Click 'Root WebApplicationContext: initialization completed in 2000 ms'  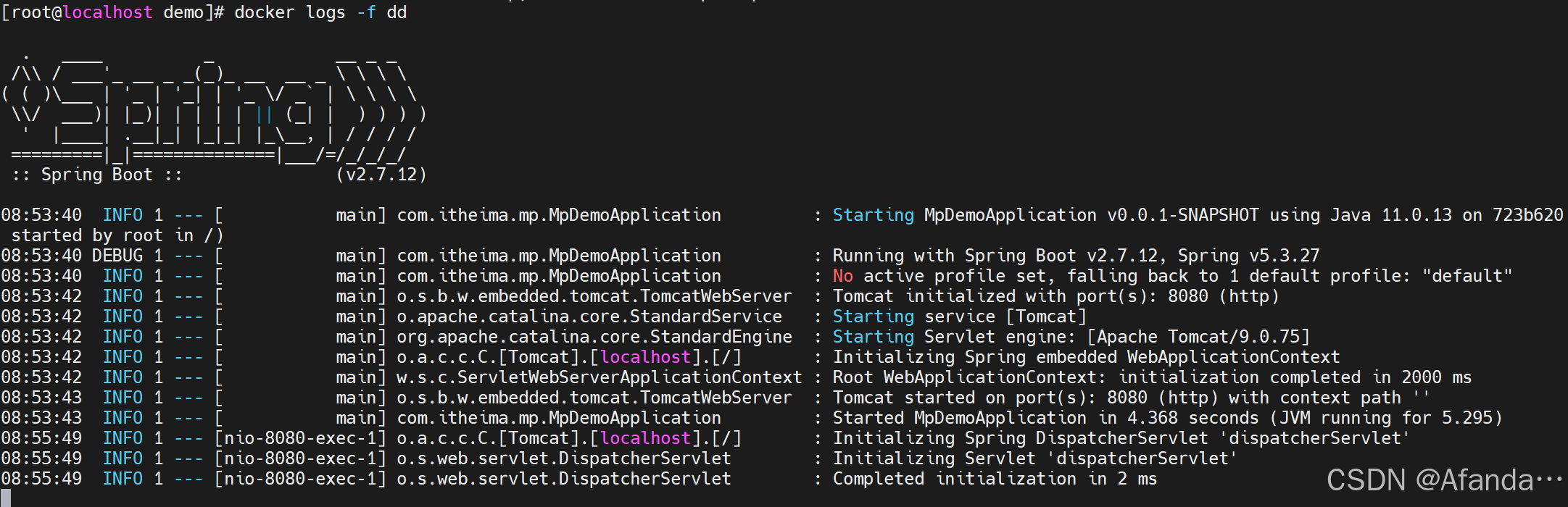pyautogui.click(x=1152, y=377)
